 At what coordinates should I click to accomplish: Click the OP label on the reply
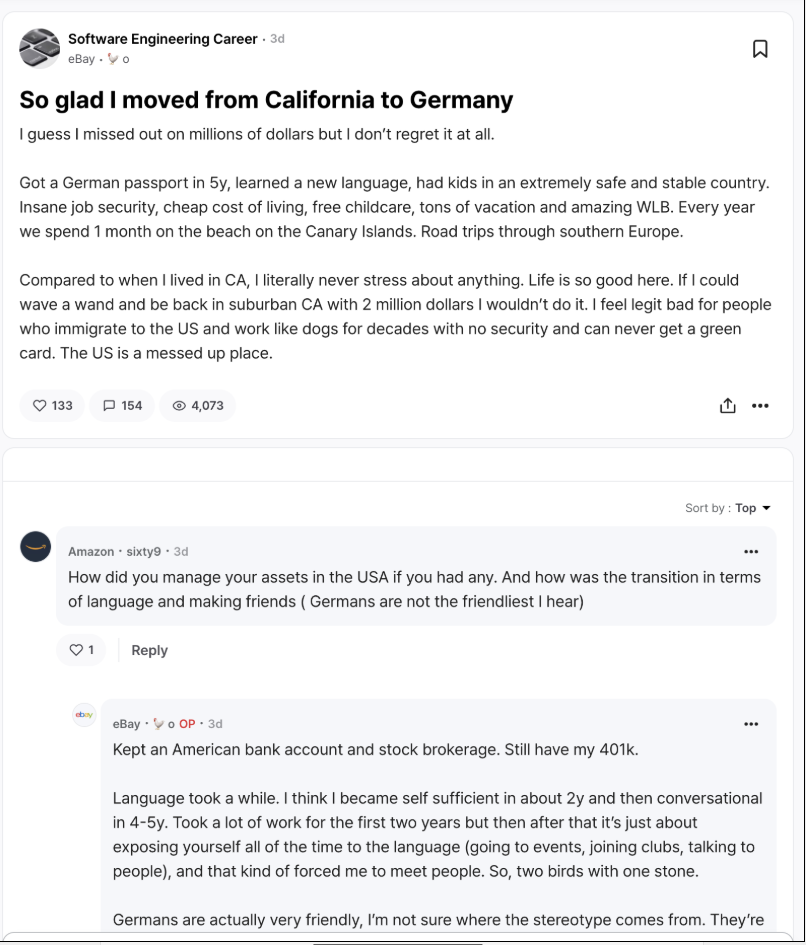pyautogui.click(x=187, y=724)
